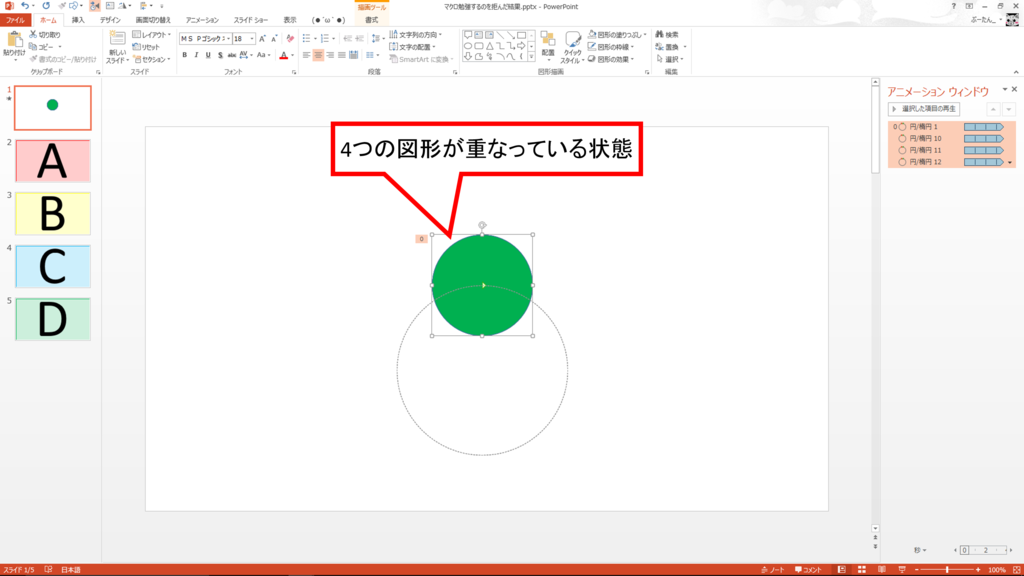The image size is (1024, 576).
Task: Open the font size dropdown
Action: point(252,38)
